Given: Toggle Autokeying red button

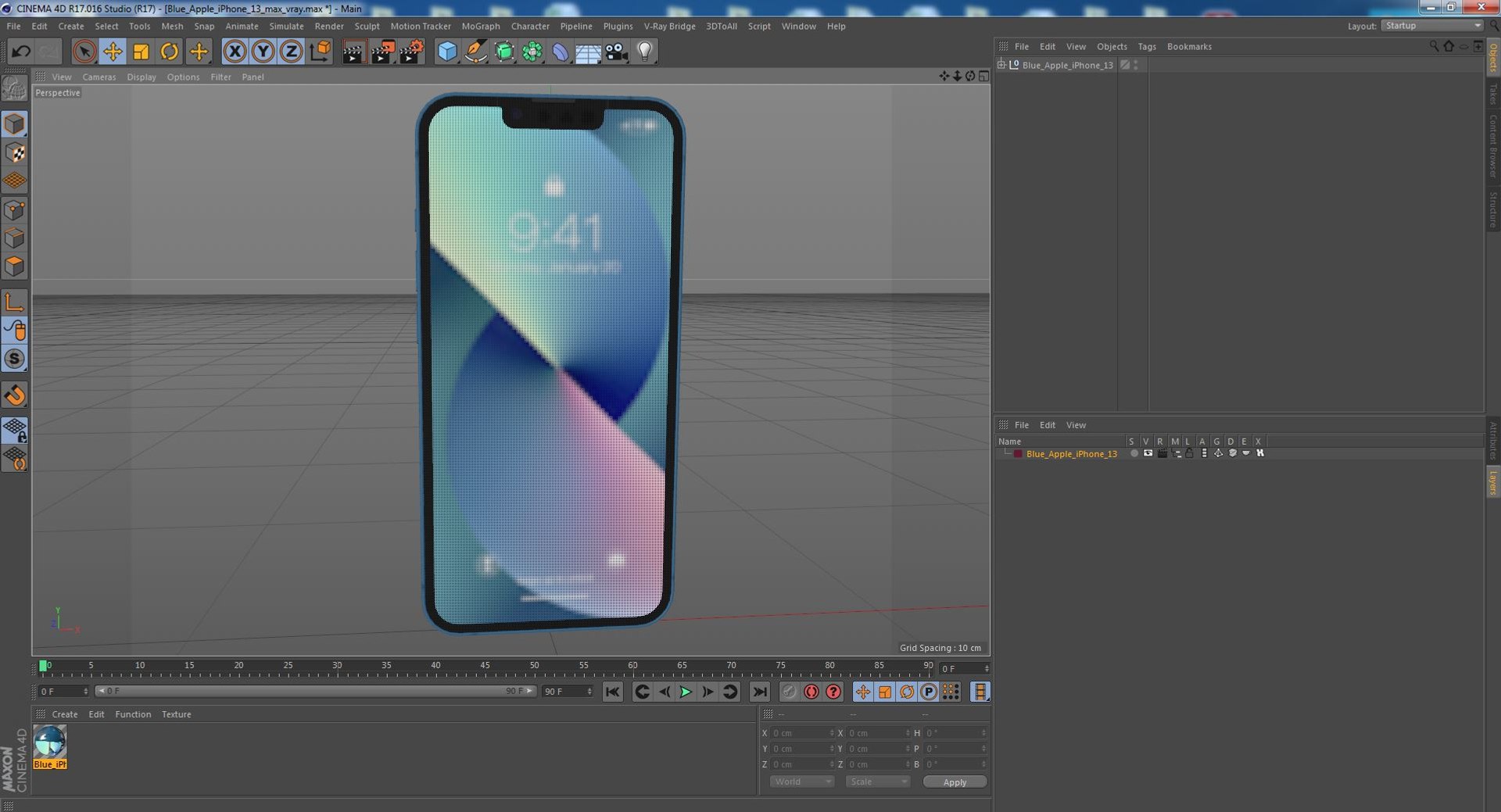Looking at the screenshot, I should point(811,692).
